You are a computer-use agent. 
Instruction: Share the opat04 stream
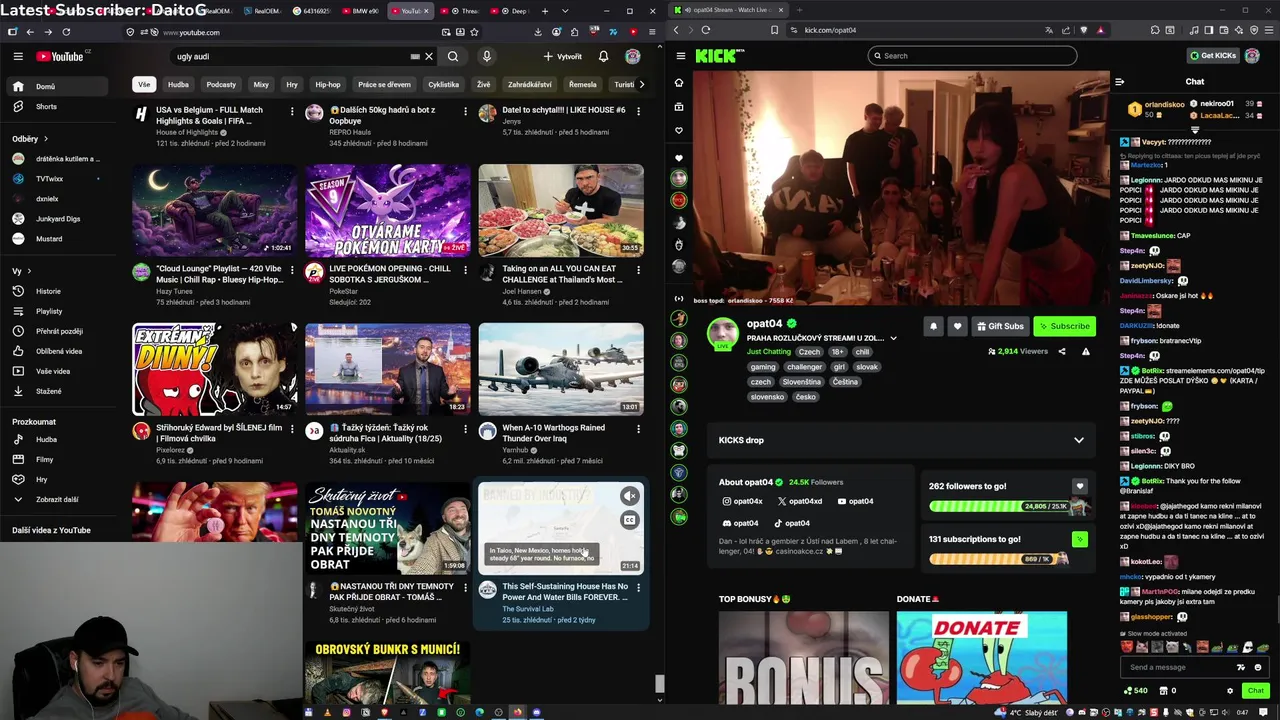[x=1062, y=351]
